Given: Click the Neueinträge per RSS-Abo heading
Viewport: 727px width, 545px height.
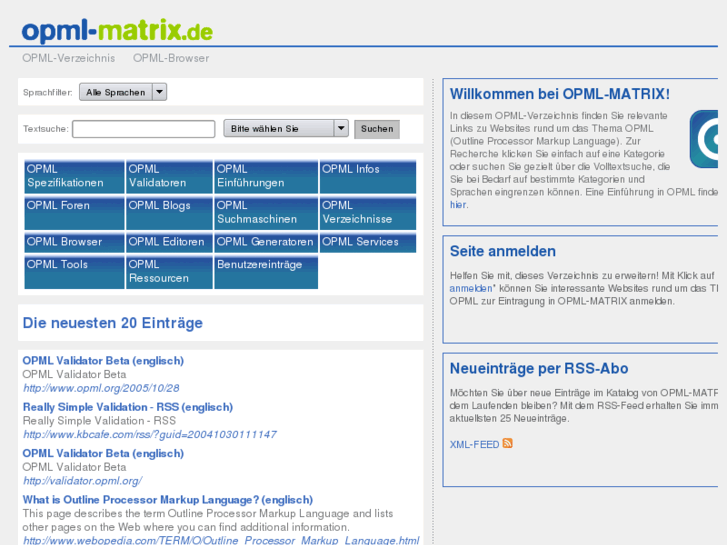Looking at the screenshot, I should coord(539,368).
